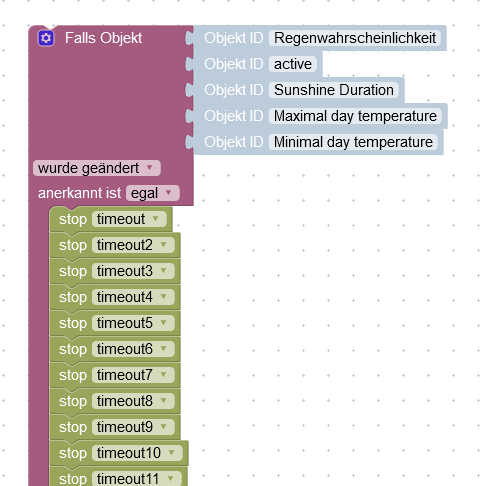Select the 'stop' label of the timeout8 block
480x486 pixels.
pyautogui.click(x=73, y=401)
